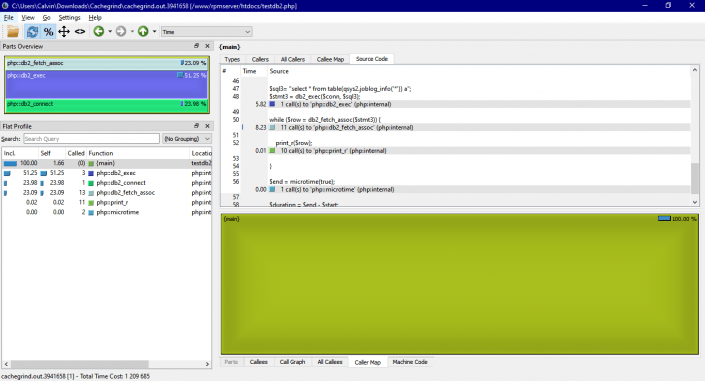Switch to the Call Graph tab
The image size is (705, 381).
point(292,362)
